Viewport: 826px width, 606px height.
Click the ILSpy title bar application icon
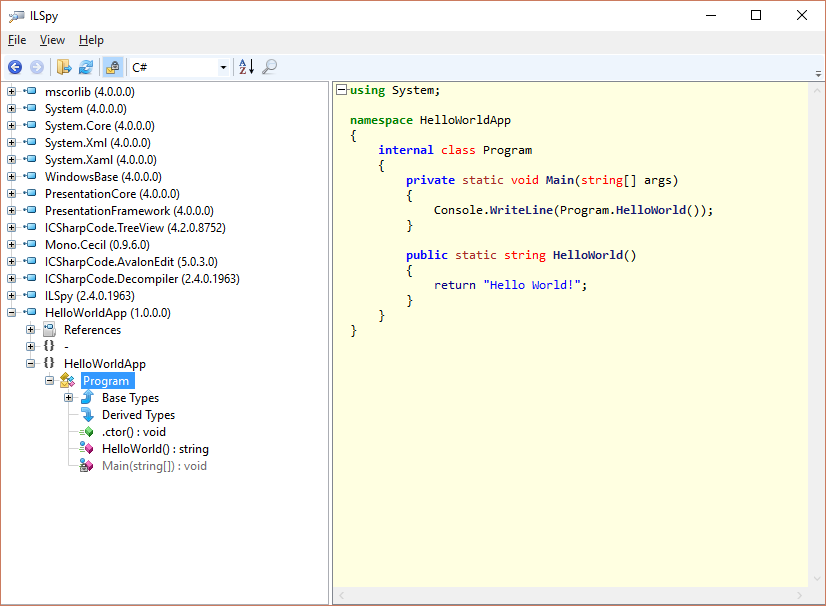(x=16, y=16)
